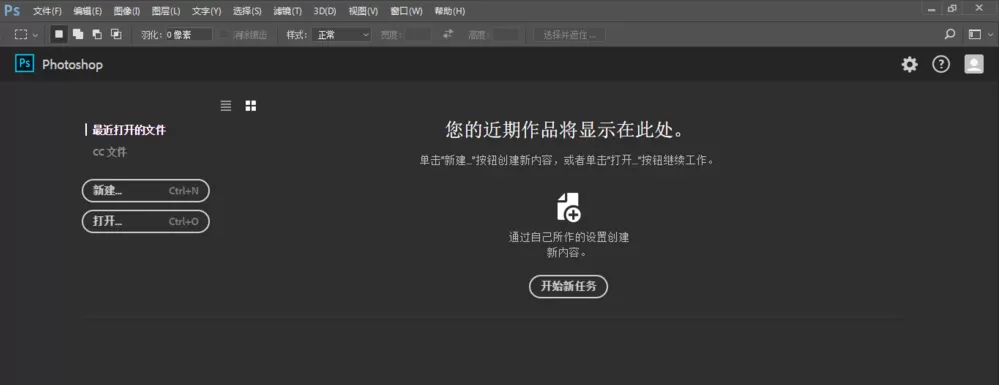The width and height of the screenshot is (999, 385).
Task: Open the 文字(Y) menu
Action: (206, 11)
